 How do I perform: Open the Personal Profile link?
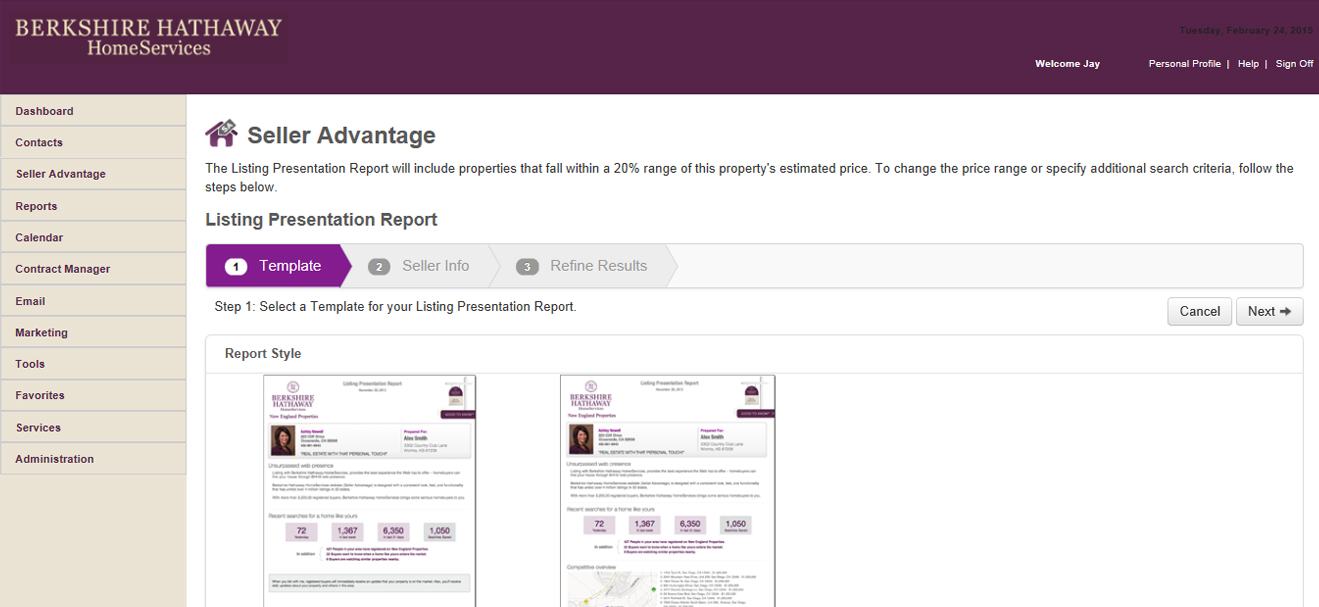tap(1184, 64)
